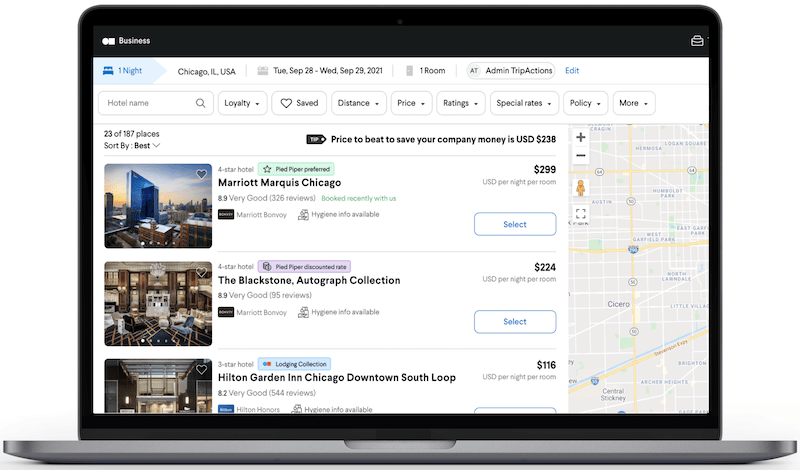Image resolution: width=800 pixels, height=470 pixels.
Task: Click the Pied Piper discounted rate badge
Action: (x=304, y=266)
